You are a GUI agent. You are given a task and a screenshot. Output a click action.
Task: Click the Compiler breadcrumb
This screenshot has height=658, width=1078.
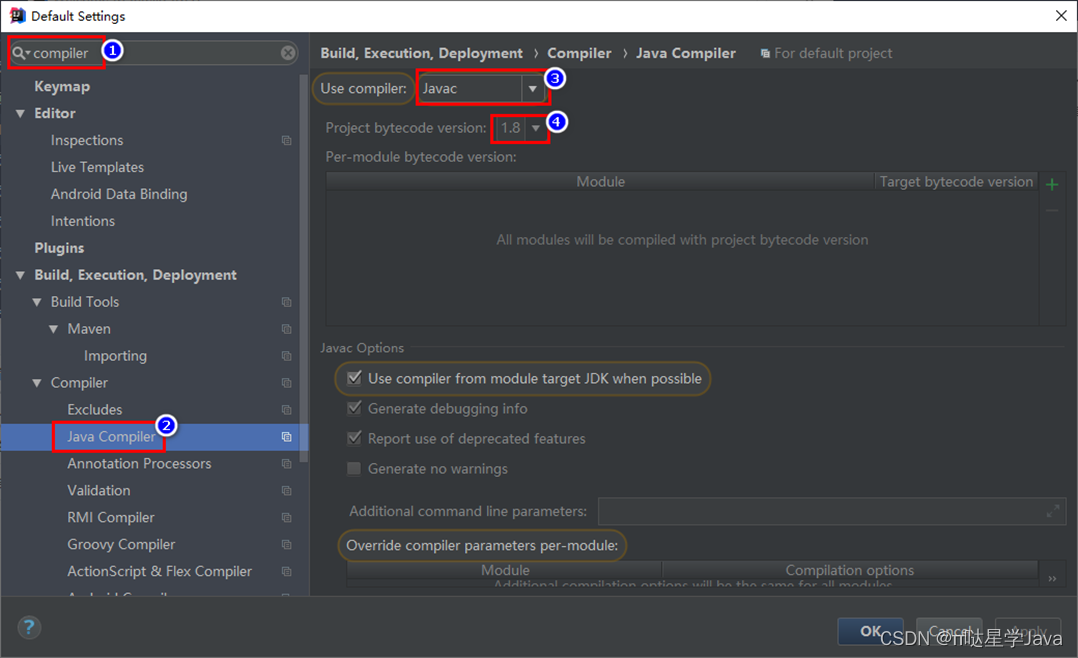pyautogui.click(x=579, y=53)
